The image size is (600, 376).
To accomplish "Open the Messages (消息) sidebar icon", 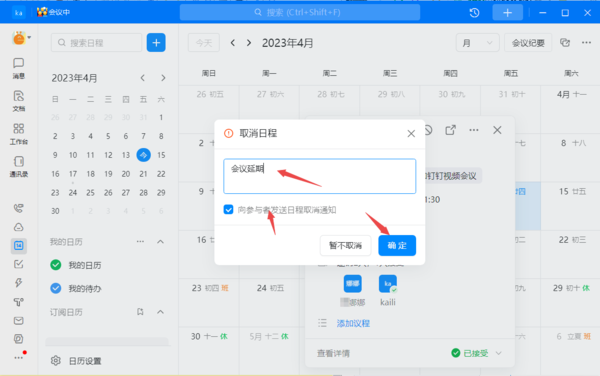I will pos(18,68).
